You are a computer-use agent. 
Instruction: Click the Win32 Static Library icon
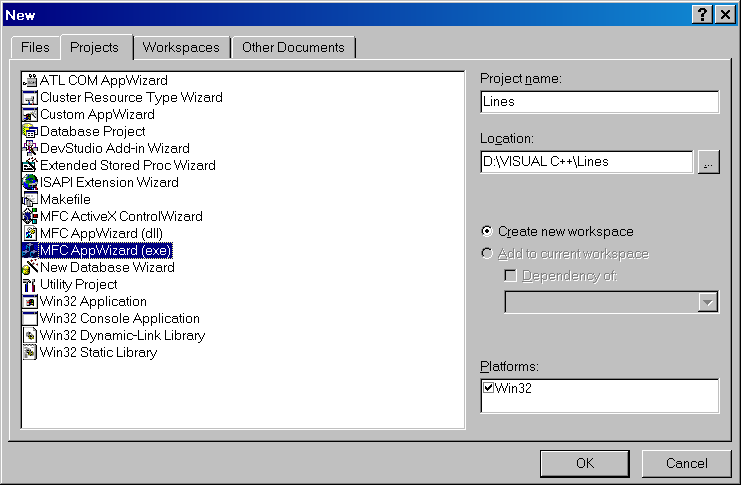(x=30, y=353)
